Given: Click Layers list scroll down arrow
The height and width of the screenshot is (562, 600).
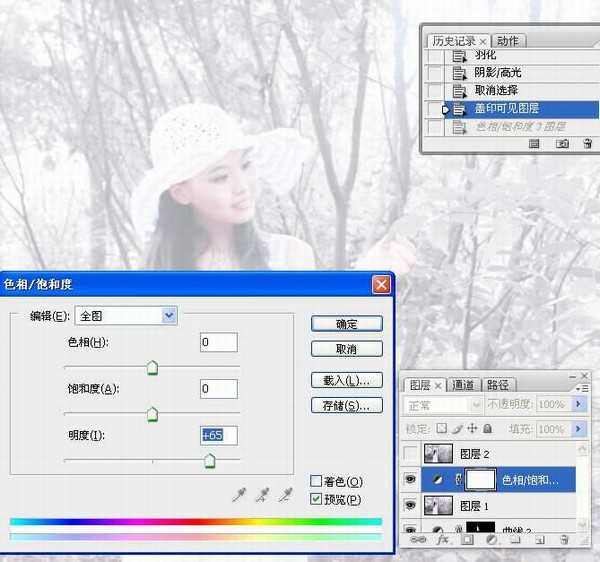Looking at the screenshot, I should click(582, 523).
